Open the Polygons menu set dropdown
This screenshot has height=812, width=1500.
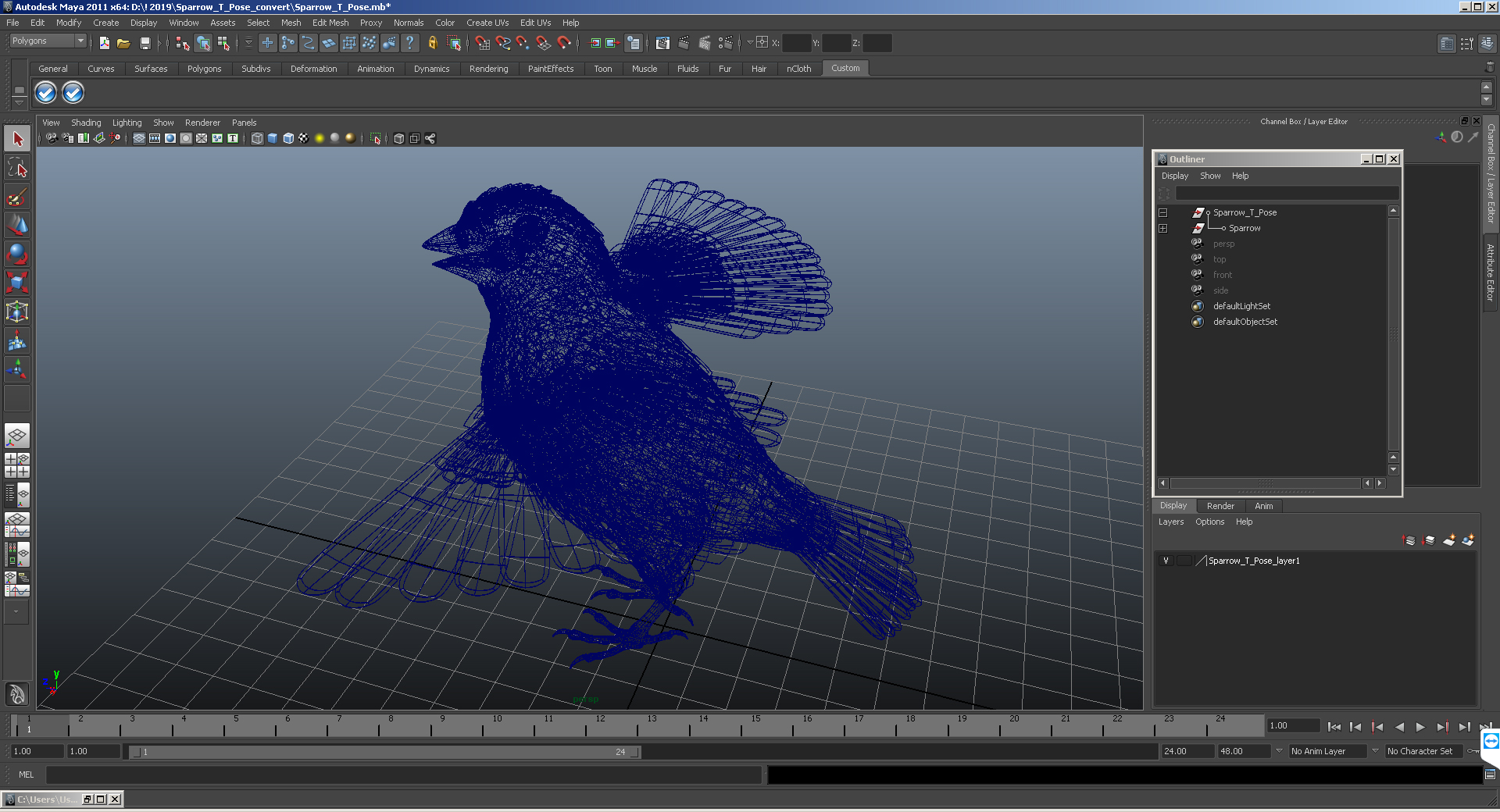tap(48, 41)
